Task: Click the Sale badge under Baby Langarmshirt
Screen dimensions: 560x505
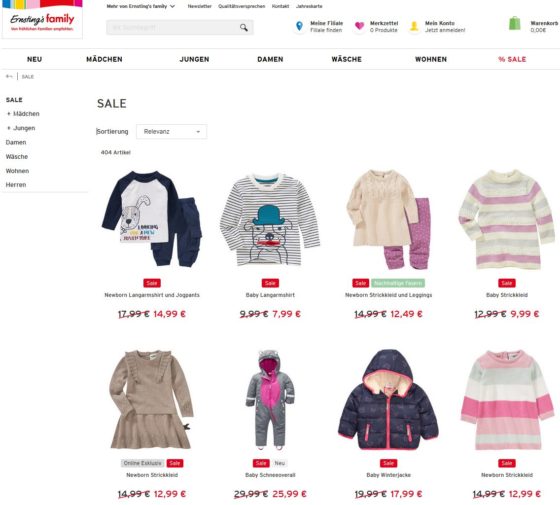Action: [x=270, y=283]
